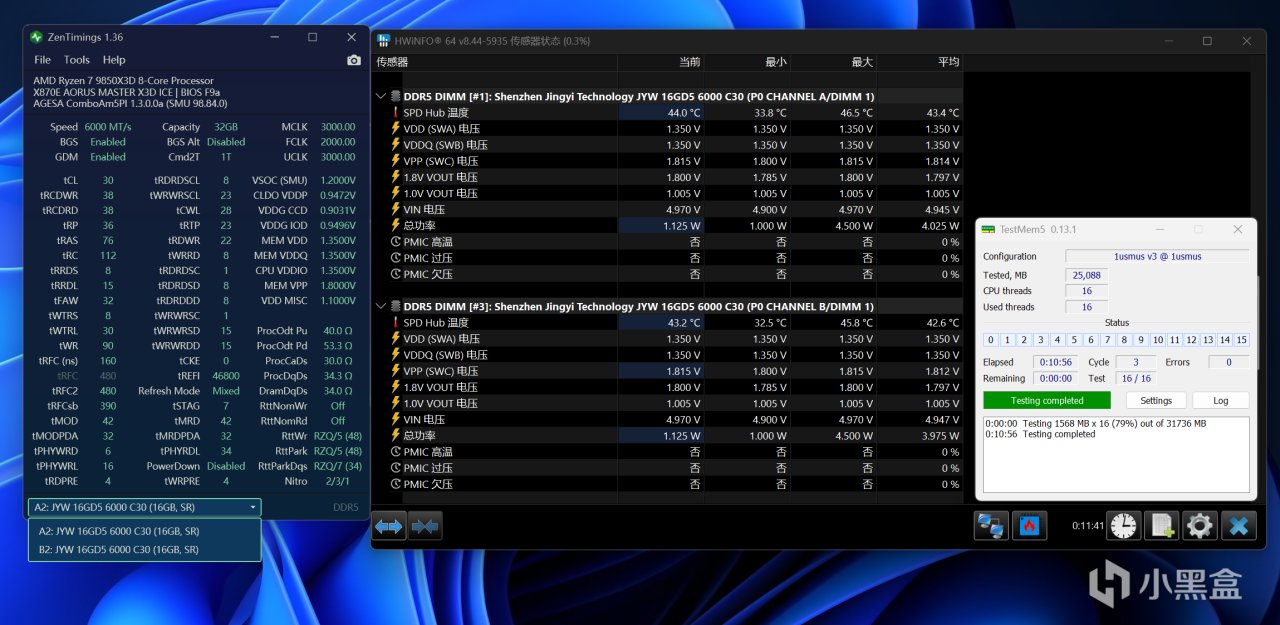The image size is (1280, 625).
Task: Click the Settings button in TestMem5
Action: [1156, 400]
